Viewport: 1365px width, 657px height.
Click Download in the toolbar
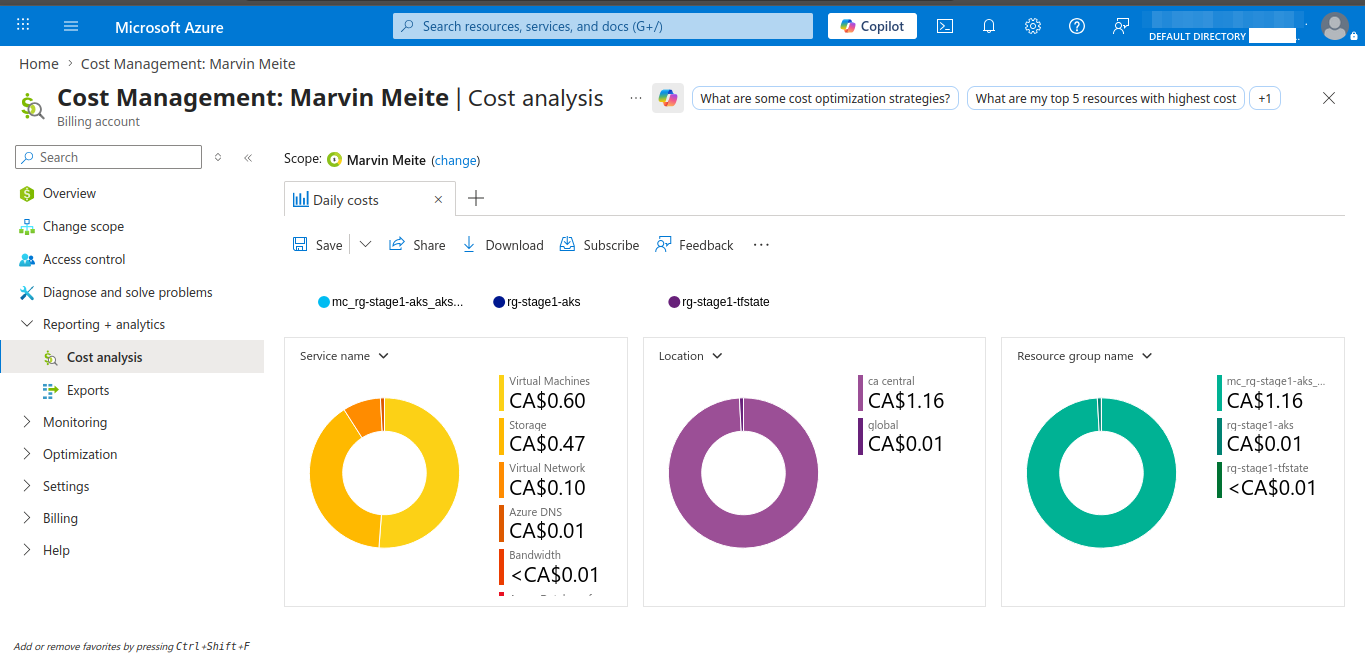(502, 245)
